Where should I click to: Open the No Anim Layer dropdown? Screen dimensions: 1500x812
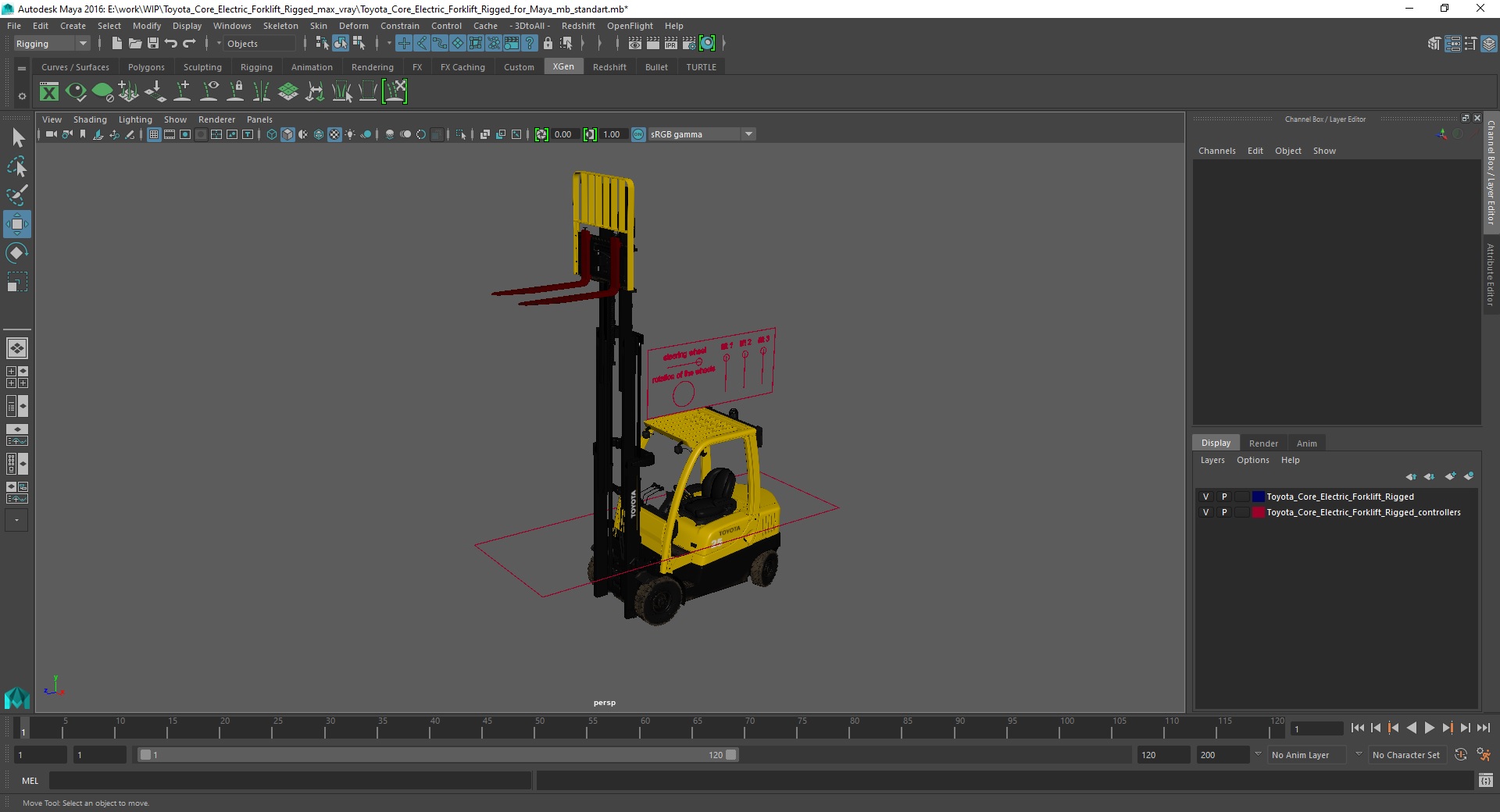click(x=1306, y=755)
